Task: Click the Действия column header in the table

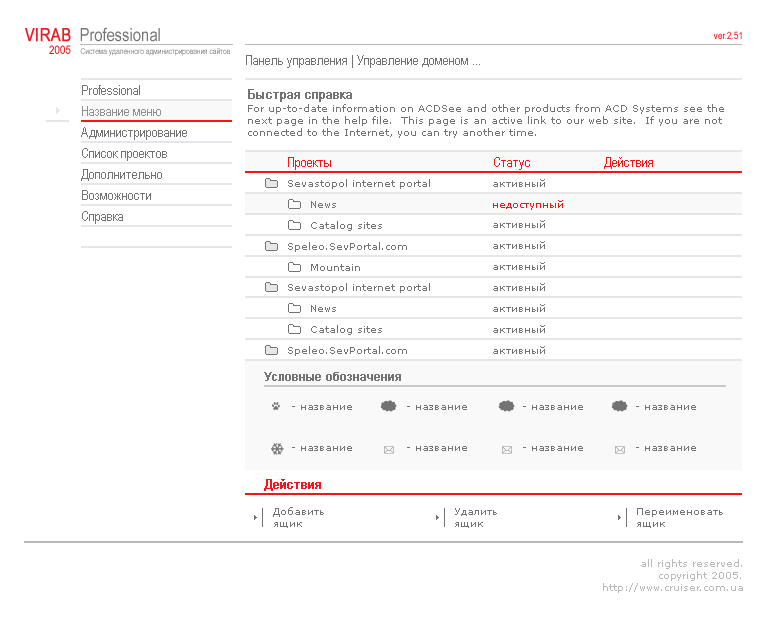Action: (628, 163)
